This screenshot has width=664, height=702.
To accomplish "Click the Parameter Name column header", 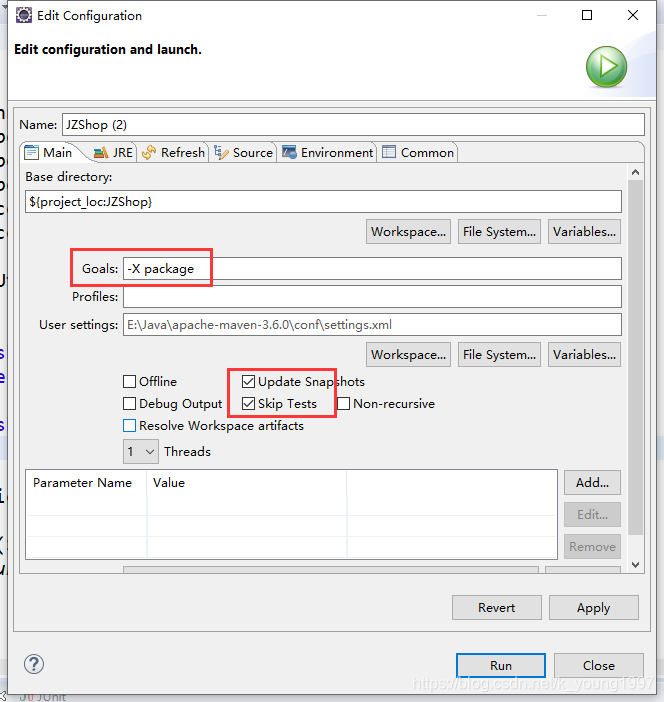I will (x=86, y=483).
